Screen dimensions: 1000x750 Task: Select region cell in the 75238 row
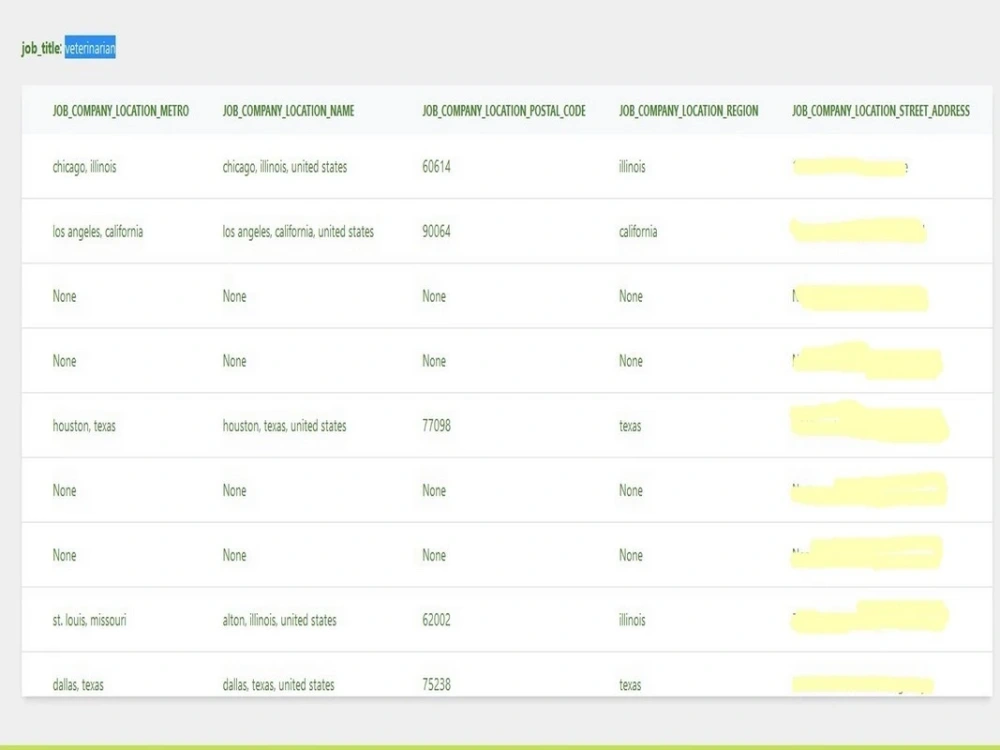pos(630,685)
